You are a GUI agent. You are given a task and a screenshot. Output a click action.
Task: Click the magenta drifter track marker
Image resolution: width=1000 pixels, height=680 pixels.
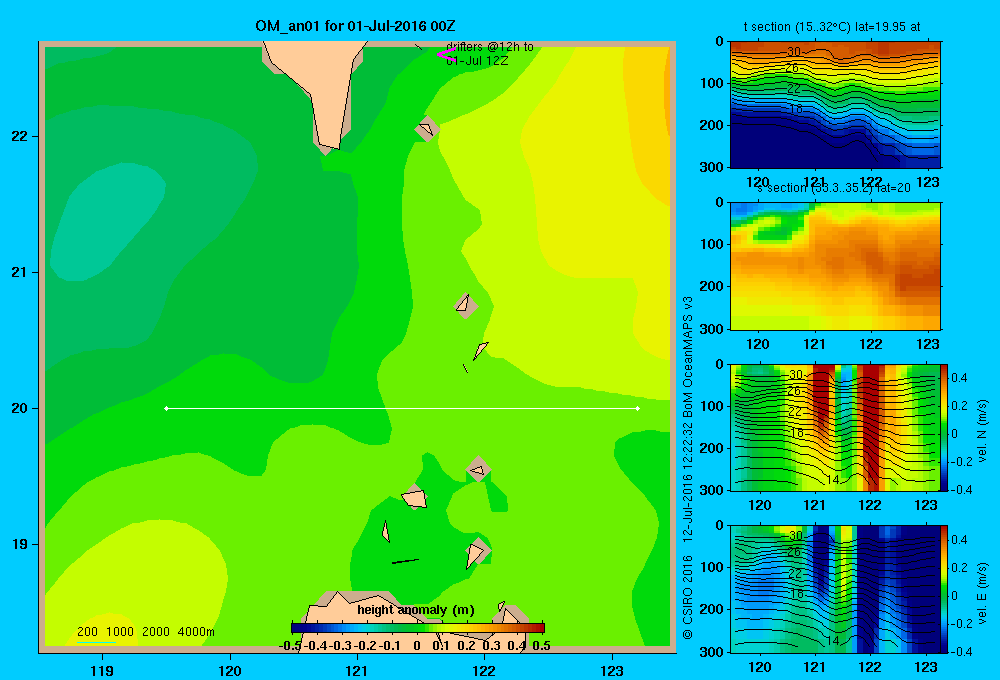click(445, 54)
